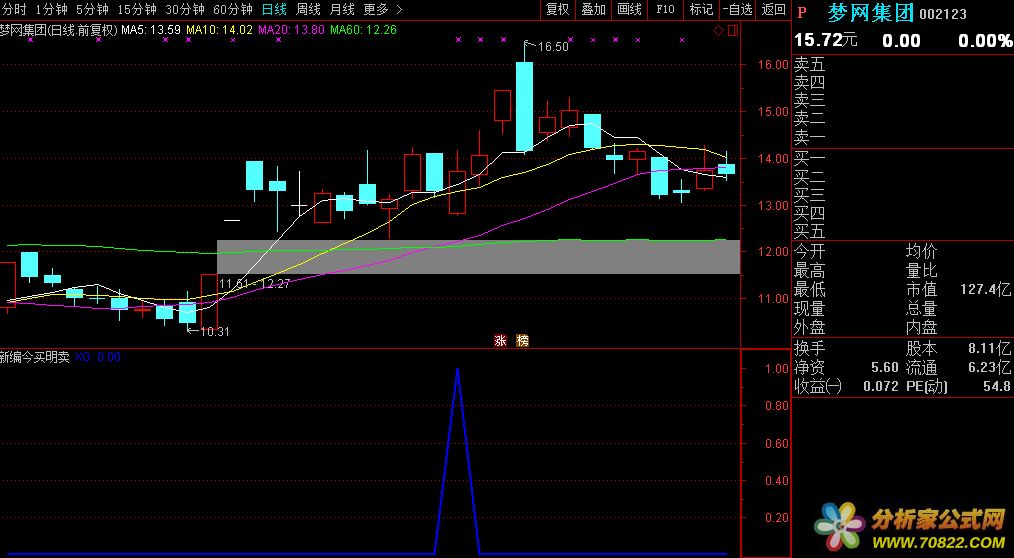Click the 股本 8.11亿 value
This screenshot has height=558, width=1014.
point(989,349)
